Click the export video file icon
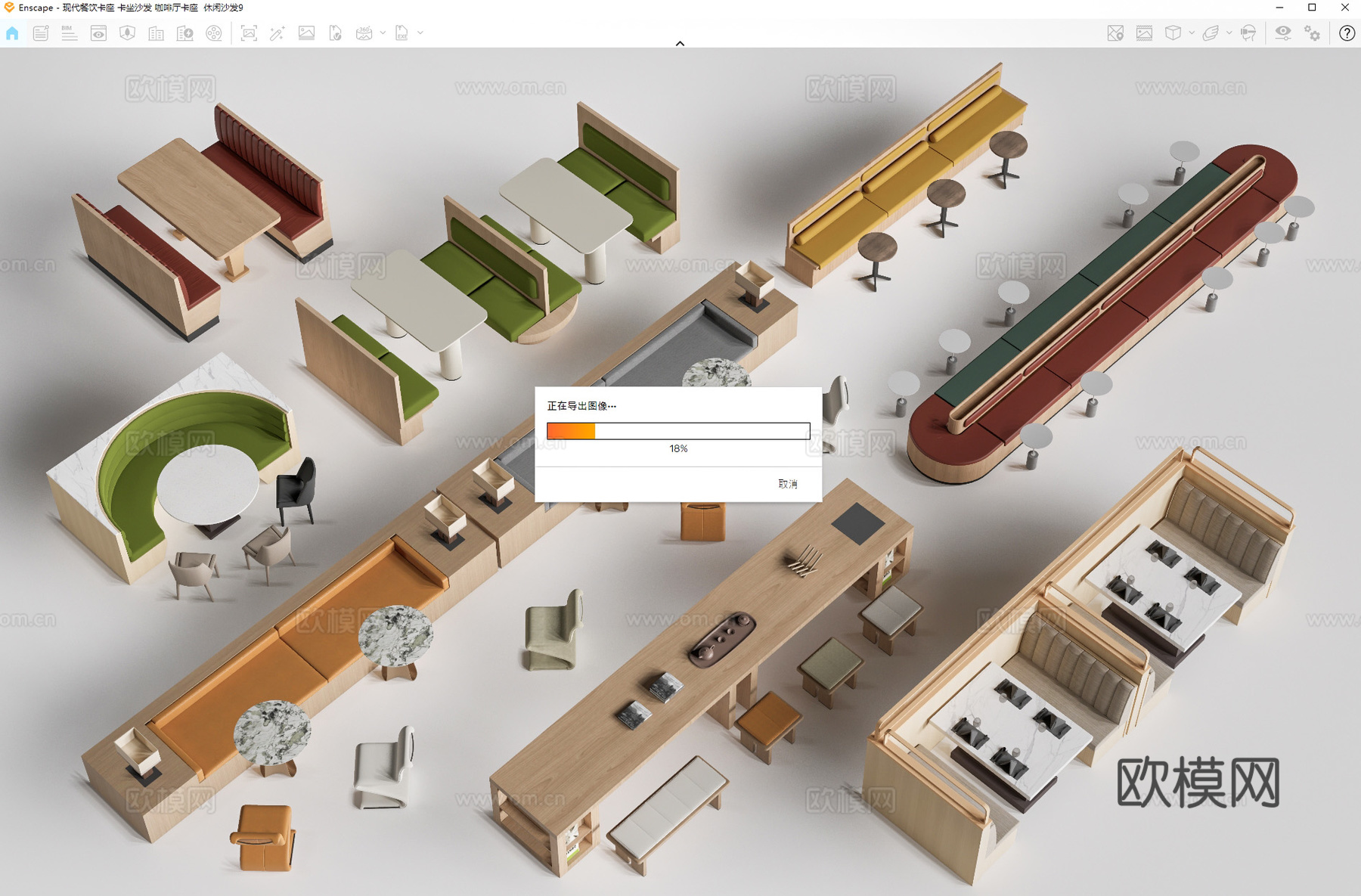 click(335, 33)
